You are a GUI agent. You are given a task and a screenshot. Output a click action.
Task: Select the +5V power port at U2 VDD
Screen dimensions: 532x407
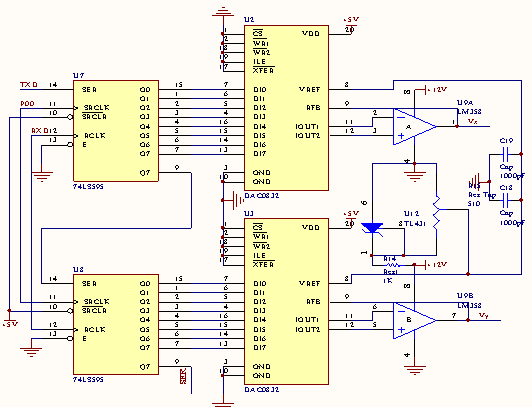pyautogui.click(x=351, y=20)
